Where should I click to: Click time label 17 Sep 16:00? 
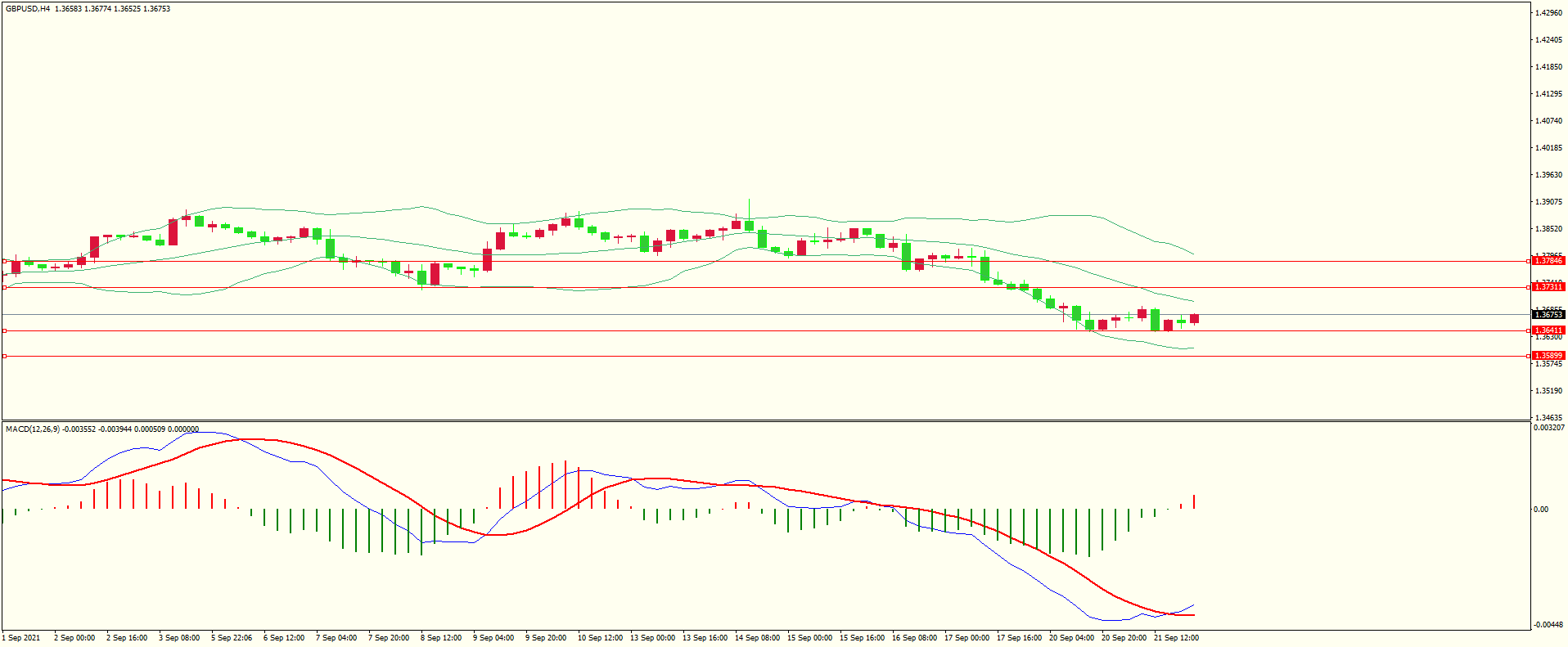1019,638
